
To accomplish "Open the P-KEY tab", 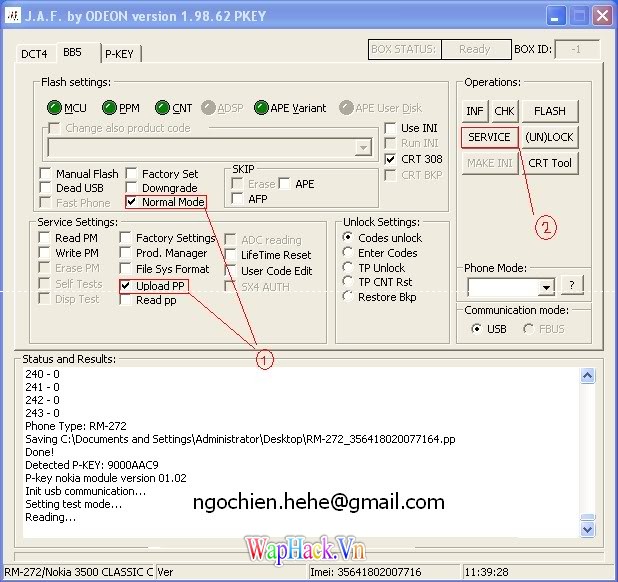I will [x=119, y=54].
